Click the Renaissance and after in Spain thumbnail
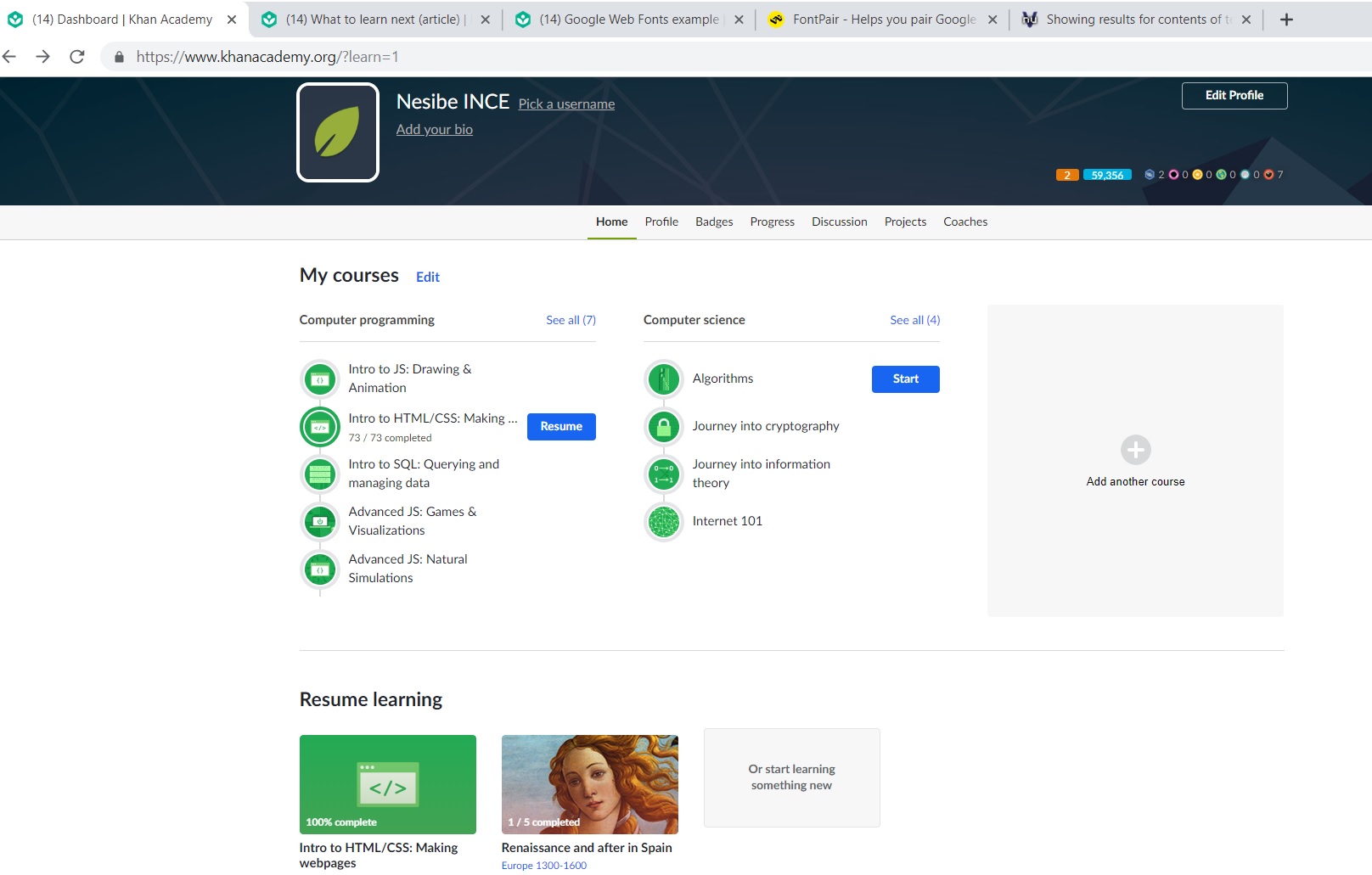 click(590, 784)
